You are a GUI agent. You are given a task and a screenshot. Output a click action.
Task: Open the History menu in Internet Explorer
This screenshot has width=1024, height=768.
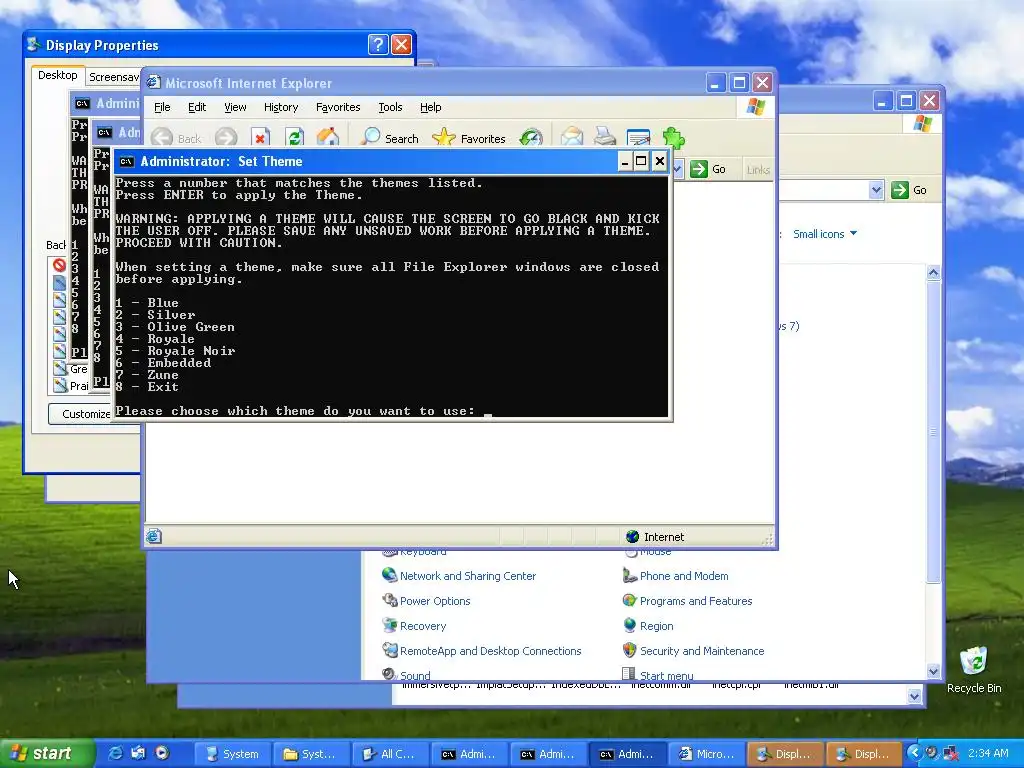coord(281,107)
